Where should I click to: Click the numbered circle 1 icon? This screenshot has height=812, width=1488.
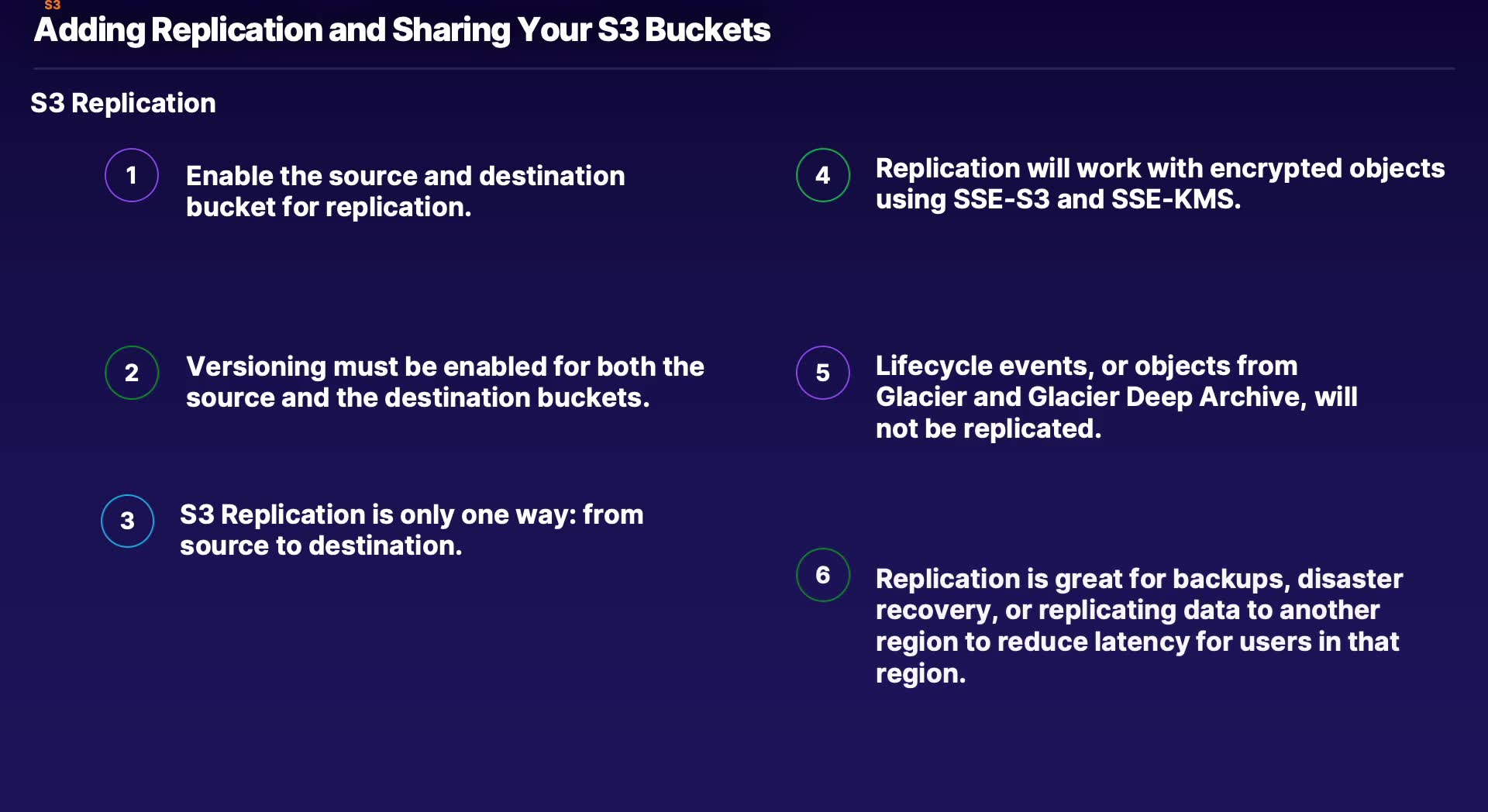click(x=132, y=175)
